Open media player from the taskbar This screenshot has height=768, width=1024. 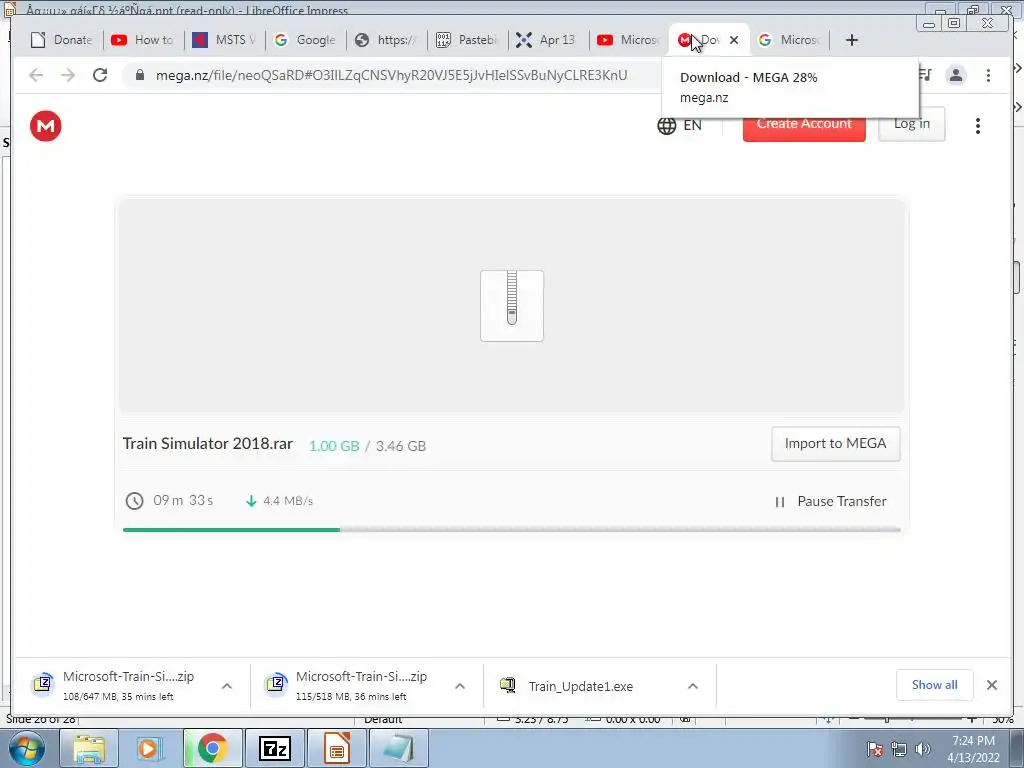(150, 748)
